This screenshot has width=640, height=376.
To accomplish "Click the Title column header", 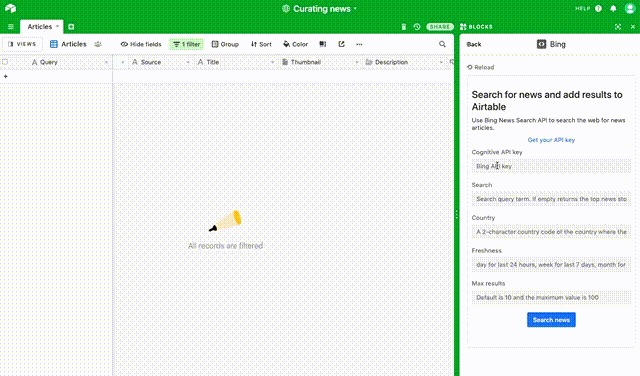I will point(236,62).
